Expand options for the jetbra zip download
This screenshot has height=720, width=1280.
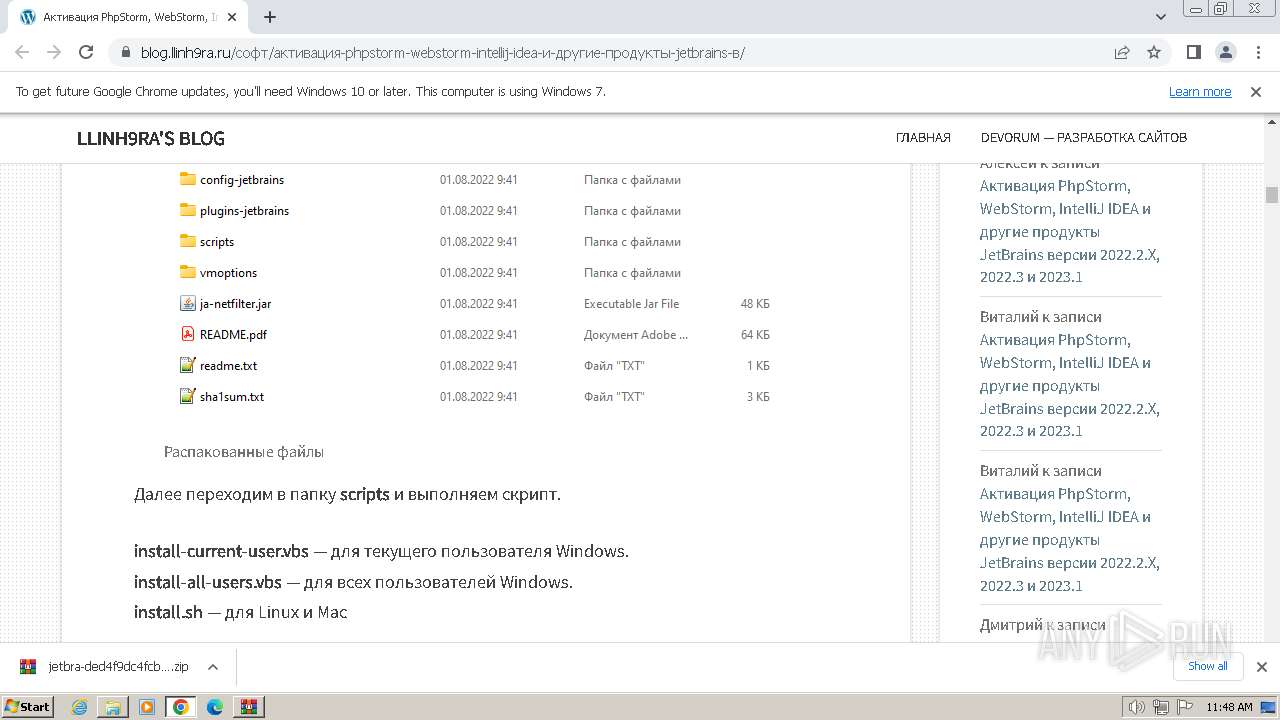point(212,667)
